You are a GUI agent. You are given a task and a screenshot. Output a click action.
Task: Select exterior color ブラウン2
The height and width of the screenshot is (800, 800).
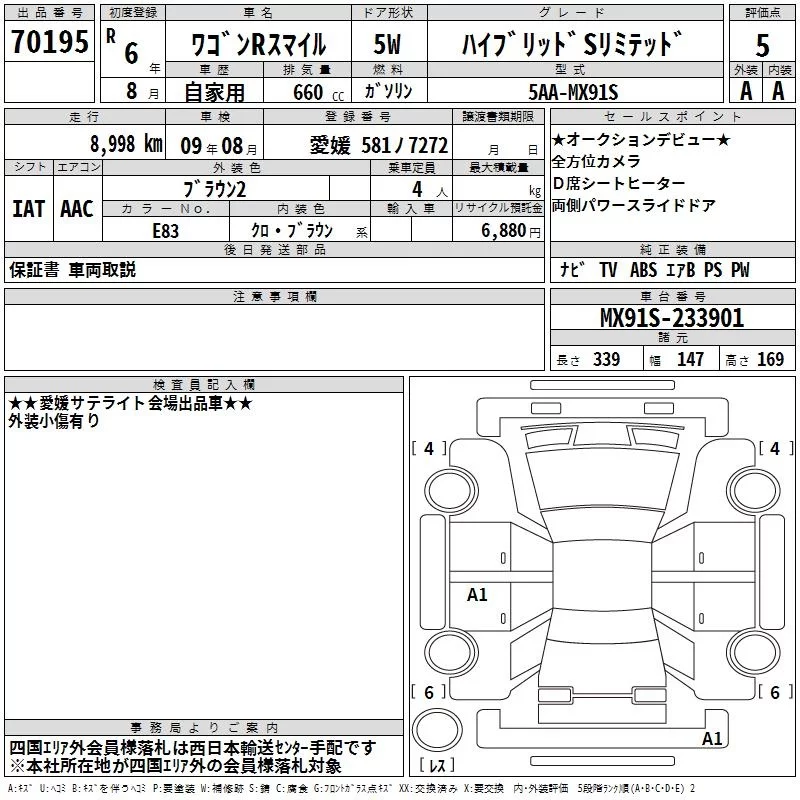coord(215,189)
